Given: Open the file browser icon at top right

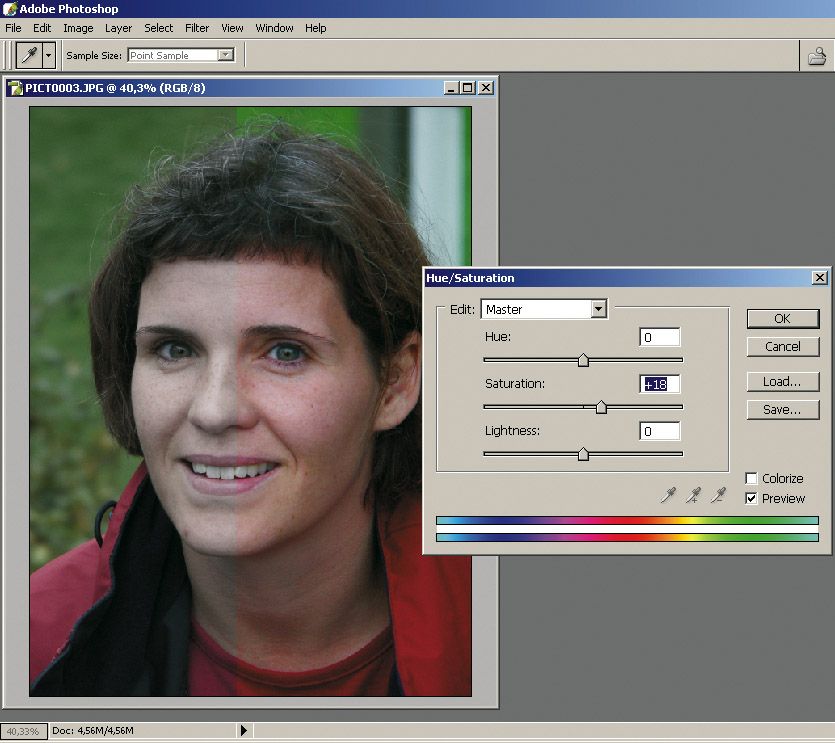Looking at the screenshot, I should tap(817, 56).
